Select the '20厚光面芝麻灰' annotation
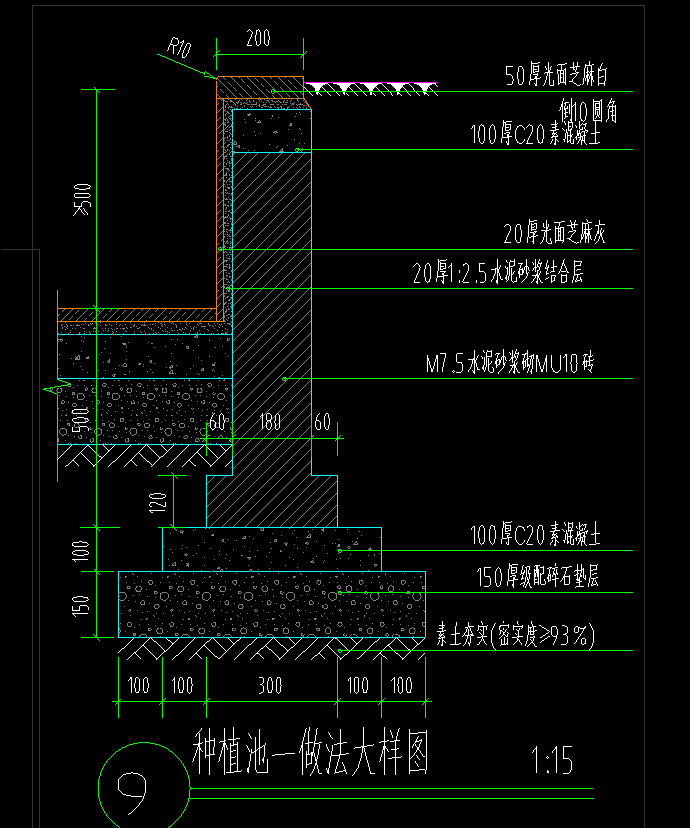Image resolution: width=690 pixels, height=828 pixels. point(554,233)
